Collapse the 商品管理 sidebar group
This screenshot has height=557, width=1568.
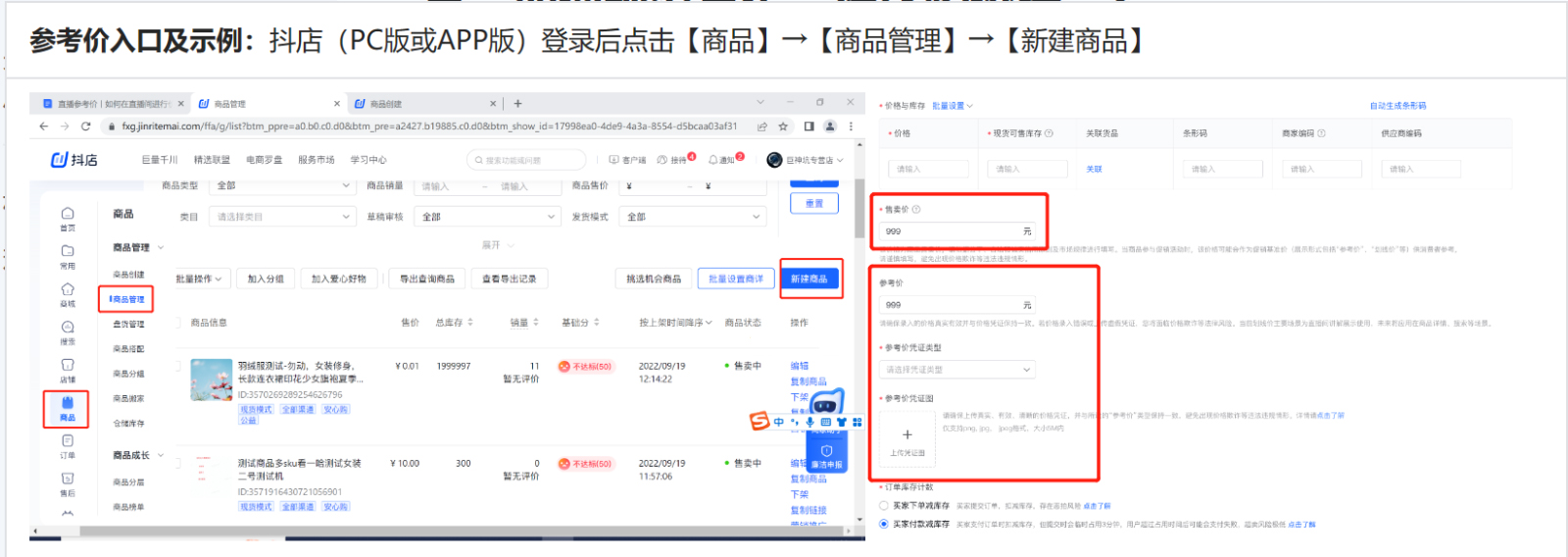click(x=161, y=247)
